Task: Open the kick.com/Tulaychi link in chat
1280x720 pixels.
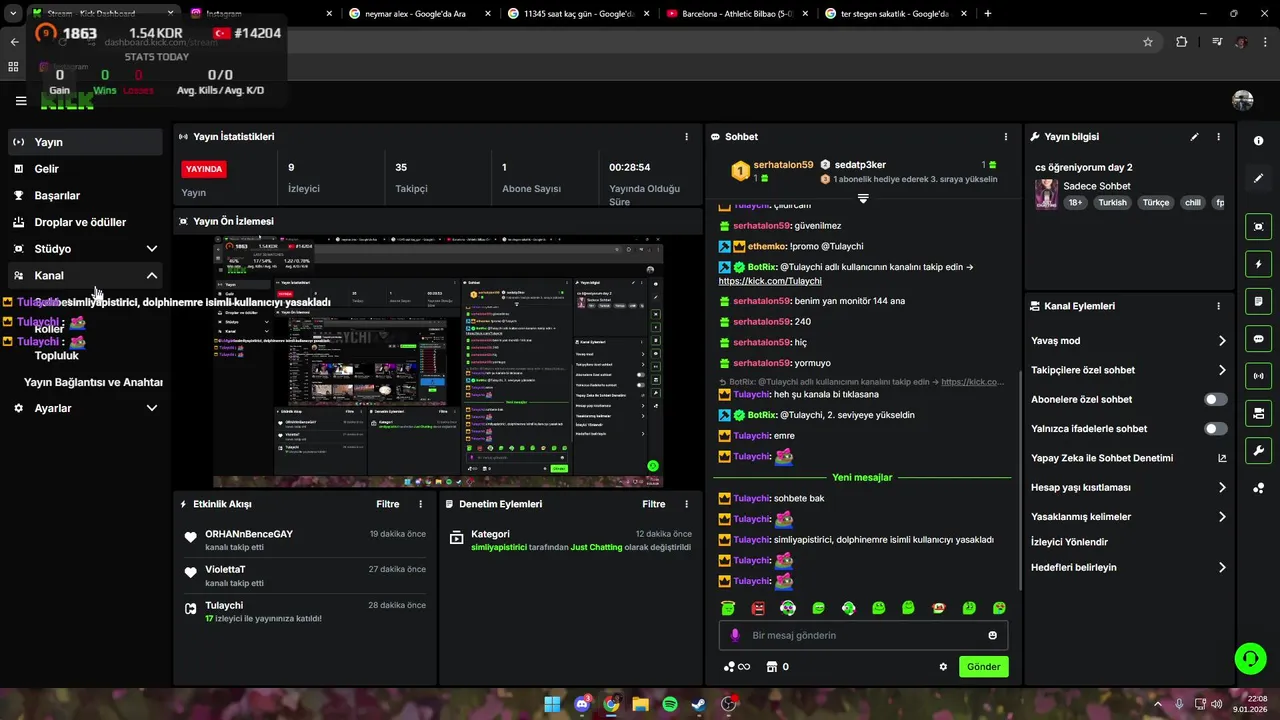Action: click(x=769, y=282)
